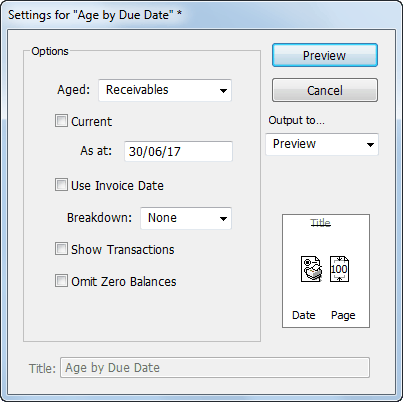Click the Date label in layout box
This screenshot has width=403, height=402.
tap(304, 315)
